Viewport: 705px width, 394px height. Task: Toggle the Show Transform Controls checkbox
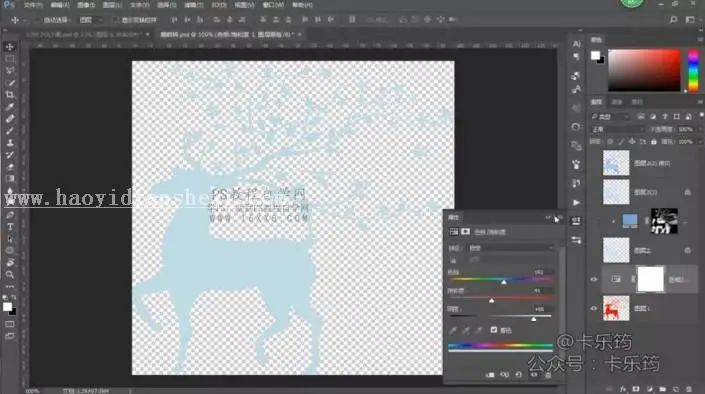coord(115,20)
